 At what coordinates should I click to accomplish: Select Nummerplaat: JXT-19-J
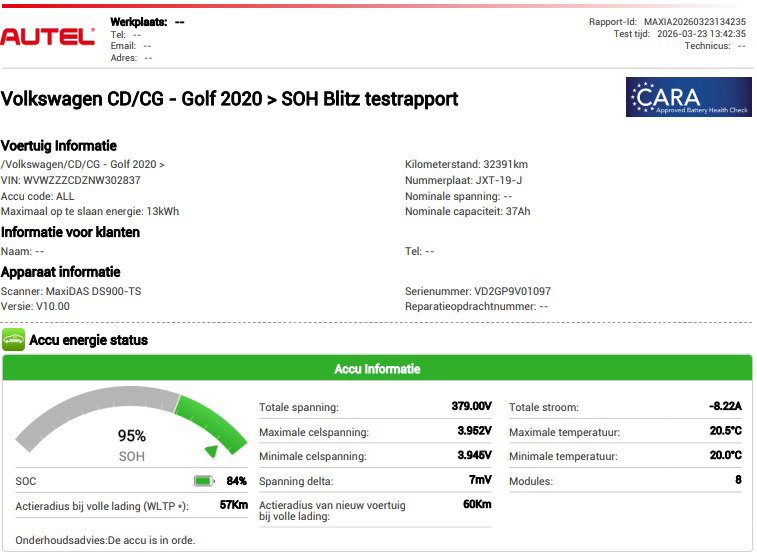[x=463, y=181]
